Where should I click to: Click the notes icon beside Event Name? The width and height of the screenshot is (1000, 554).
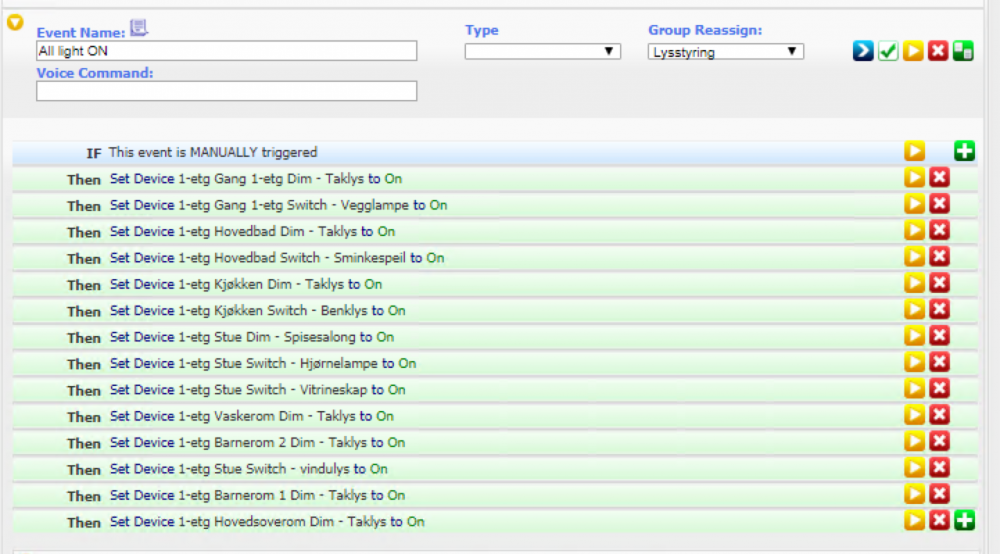[139, 28]
